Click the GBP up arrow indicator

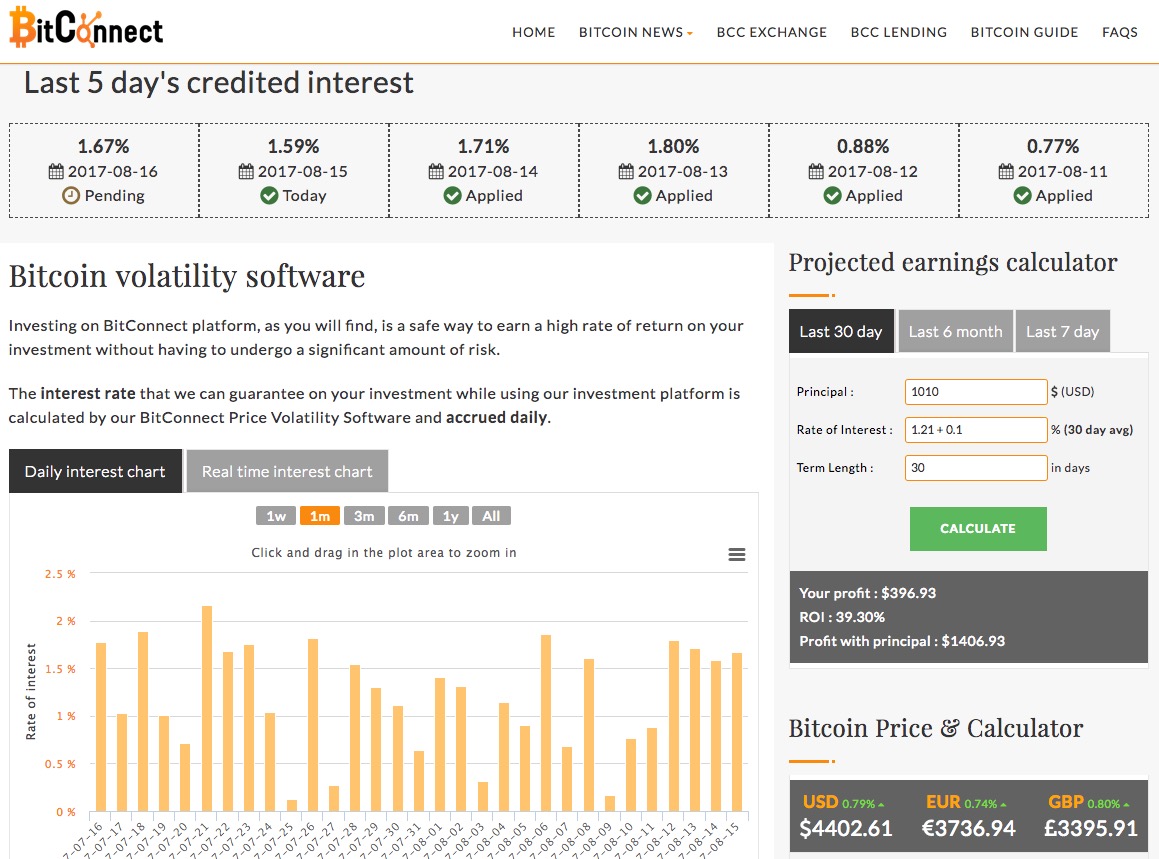click(1126, 804)
